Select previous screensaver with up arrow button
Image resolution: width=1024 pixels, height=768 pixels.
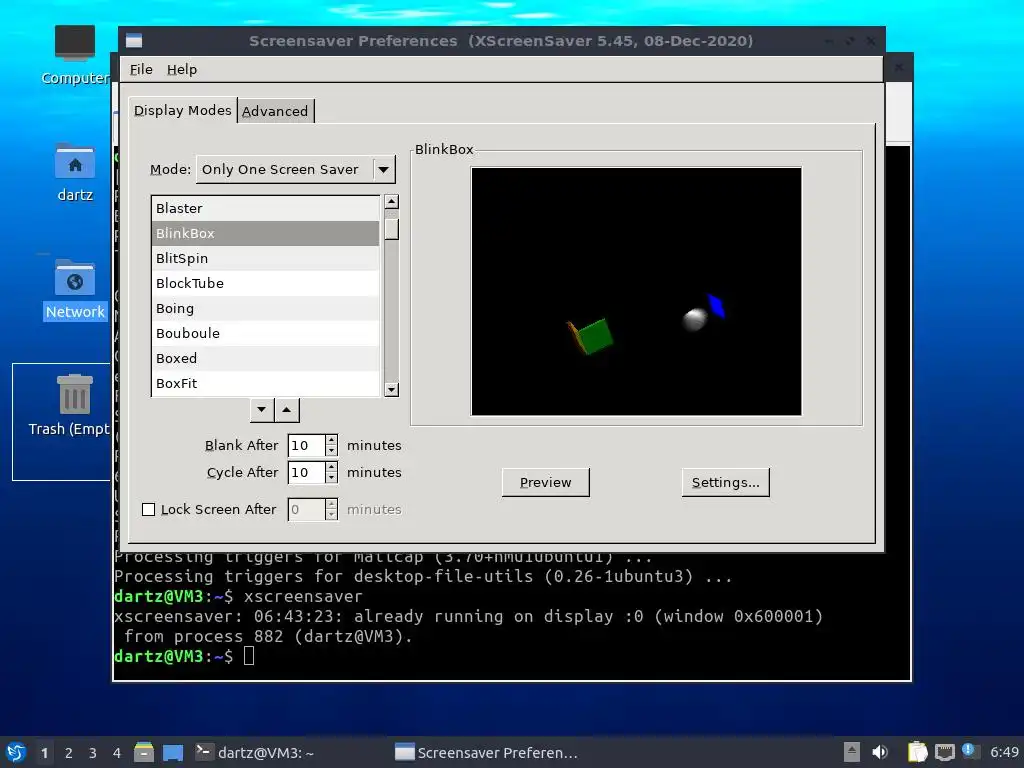click(287, 410)
